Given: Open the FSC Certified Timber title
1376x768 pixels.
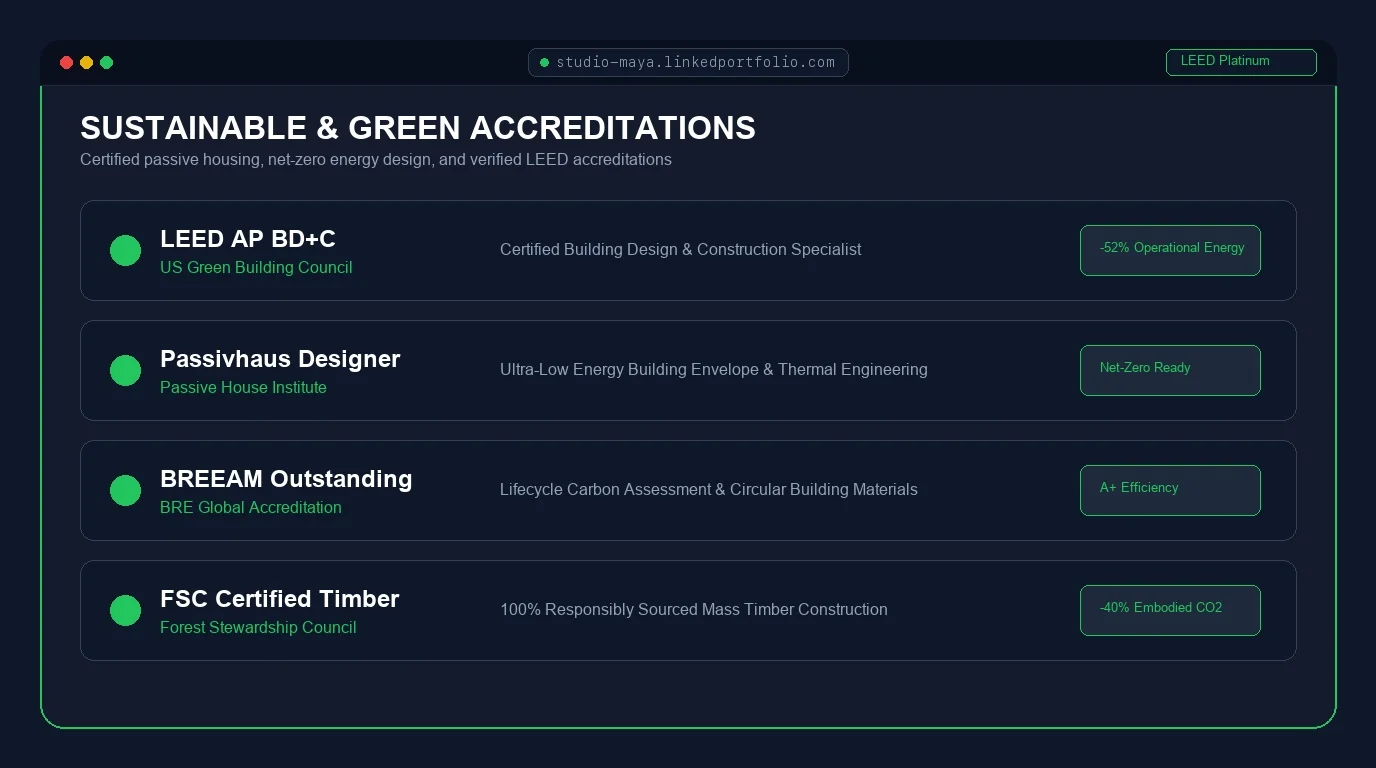Looking at the screenshot, I should coord(280,599).
